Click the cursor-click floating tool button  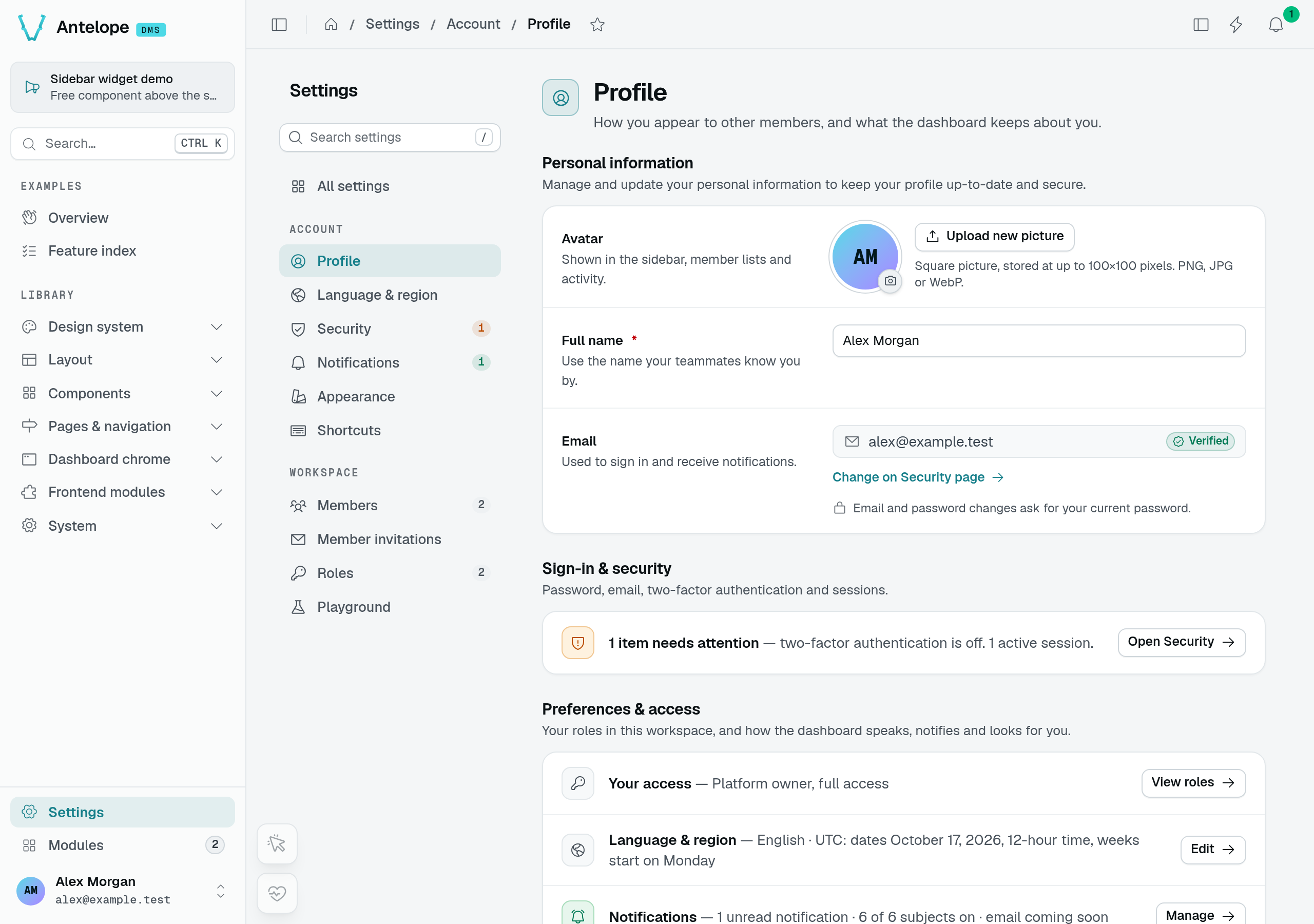point(277,843)
